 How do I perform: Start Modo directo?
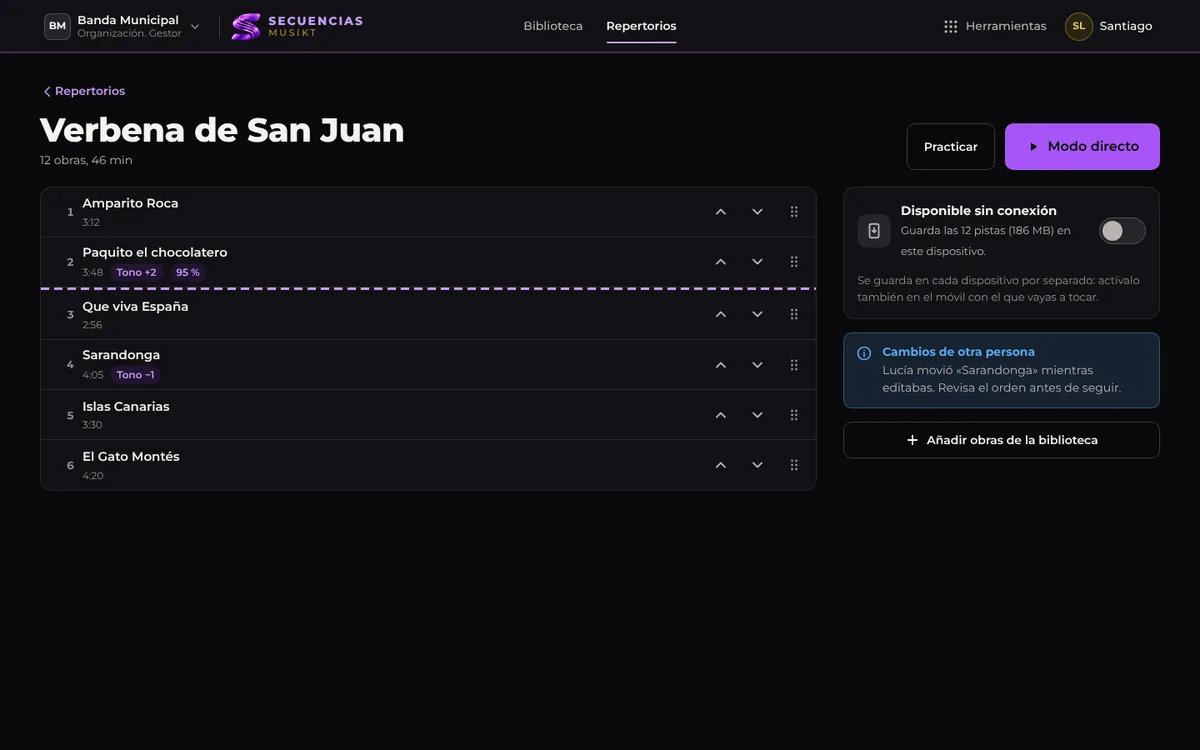tap(1082, 147)
